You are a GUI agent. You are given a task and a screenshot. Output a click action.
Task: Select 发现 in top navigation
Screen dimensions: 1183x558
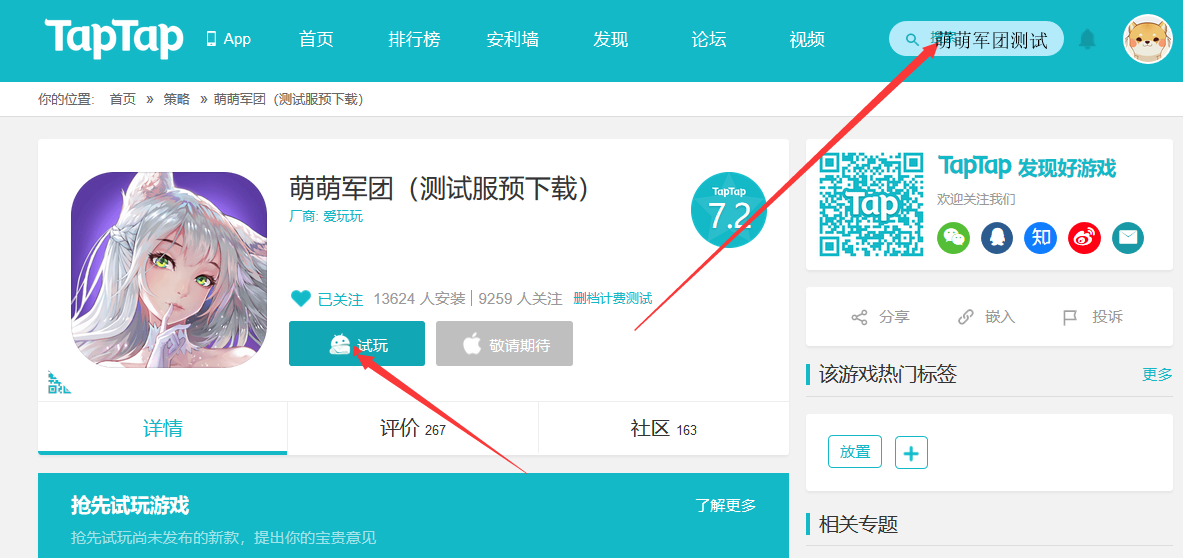click(x=610, y=39)
